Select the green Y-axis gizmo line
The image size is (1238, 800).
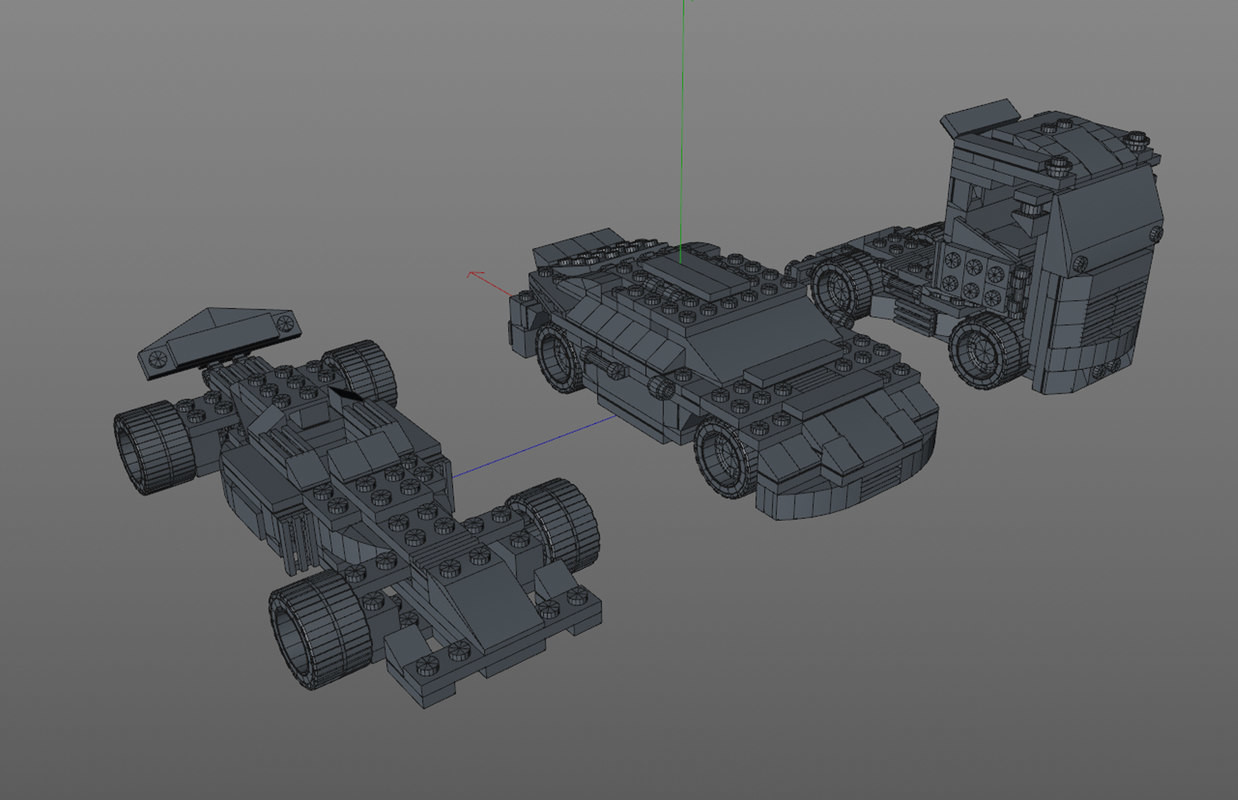click(x=684, y=150)
